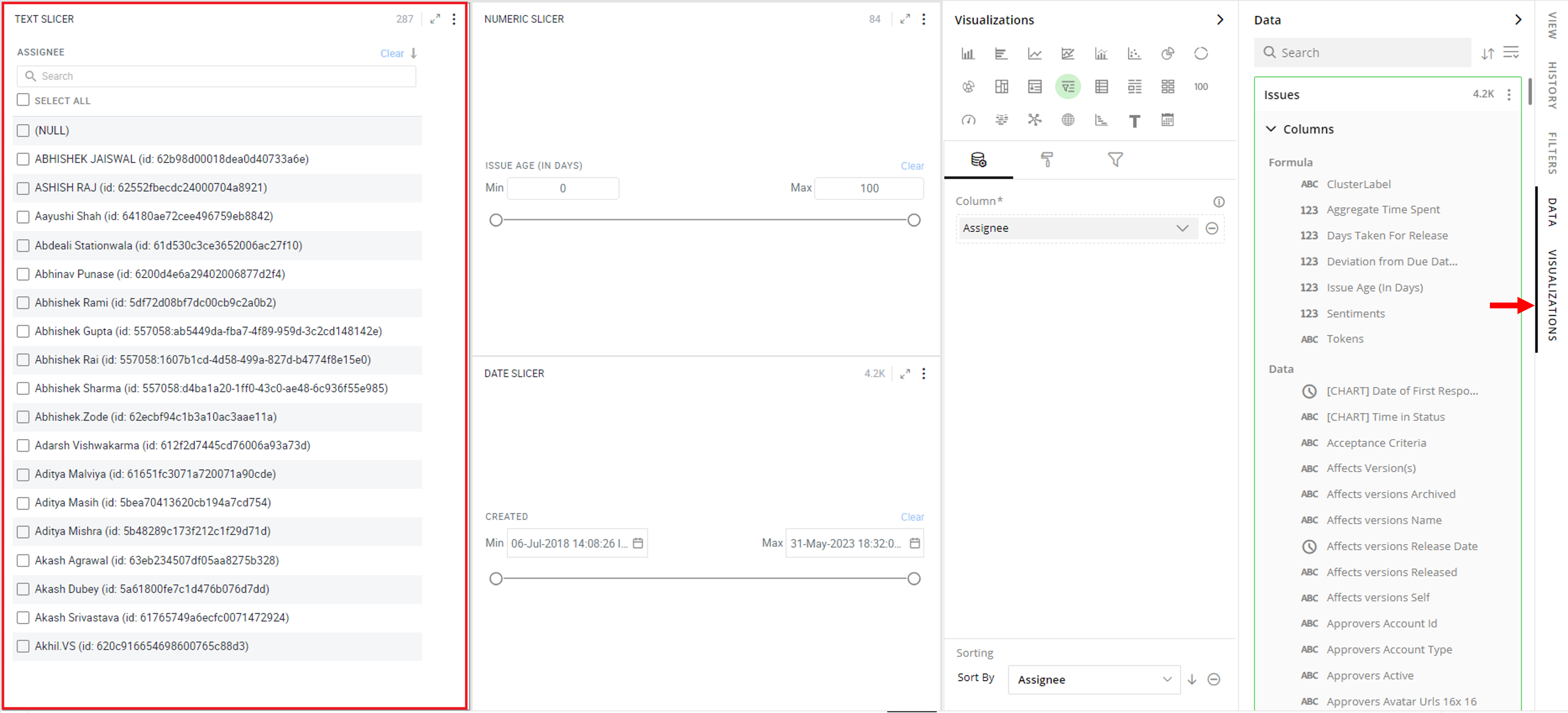Screen dimensions: 1568x713
Task: Open the Column info tooltip icon
Action: [x=1219, y=202]
